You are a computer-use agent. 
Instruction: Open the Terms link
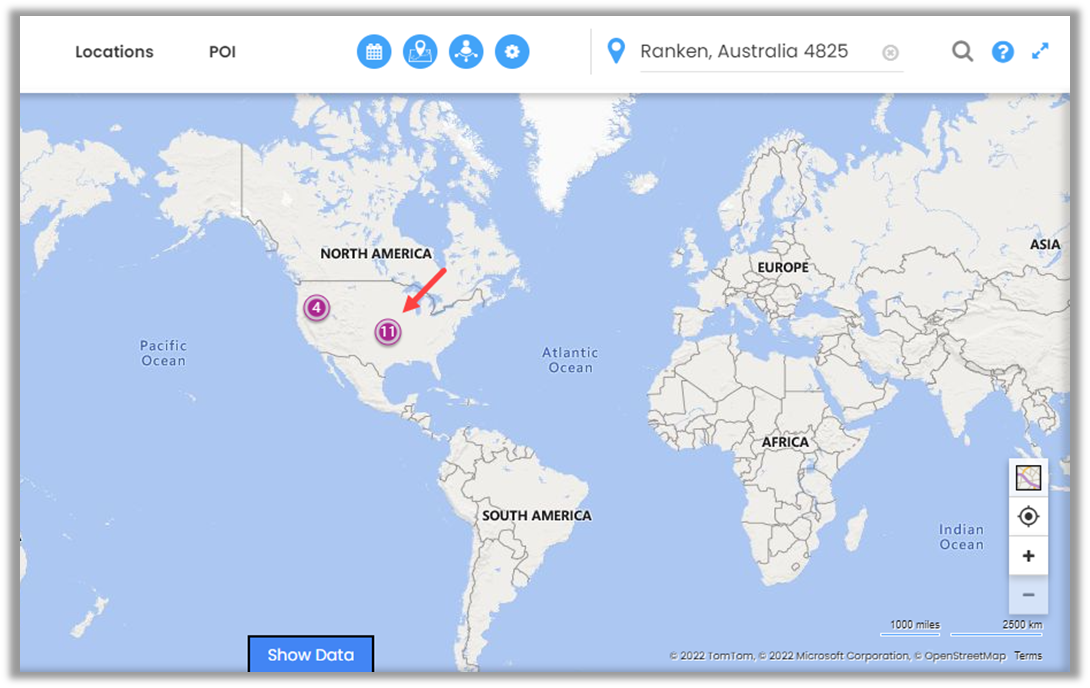[1027, 656]
